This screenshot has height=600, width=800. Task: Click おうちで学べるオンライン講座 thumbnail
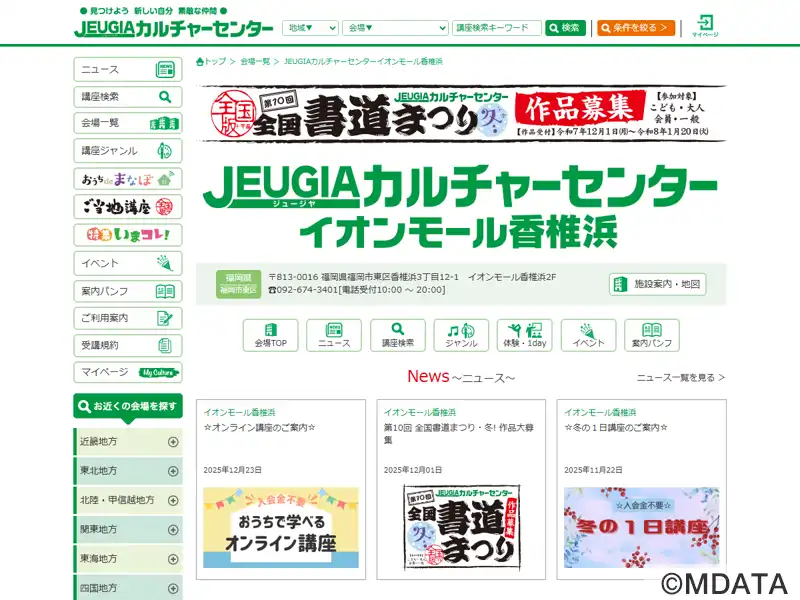pyautogui.click(x=281, y=528)
